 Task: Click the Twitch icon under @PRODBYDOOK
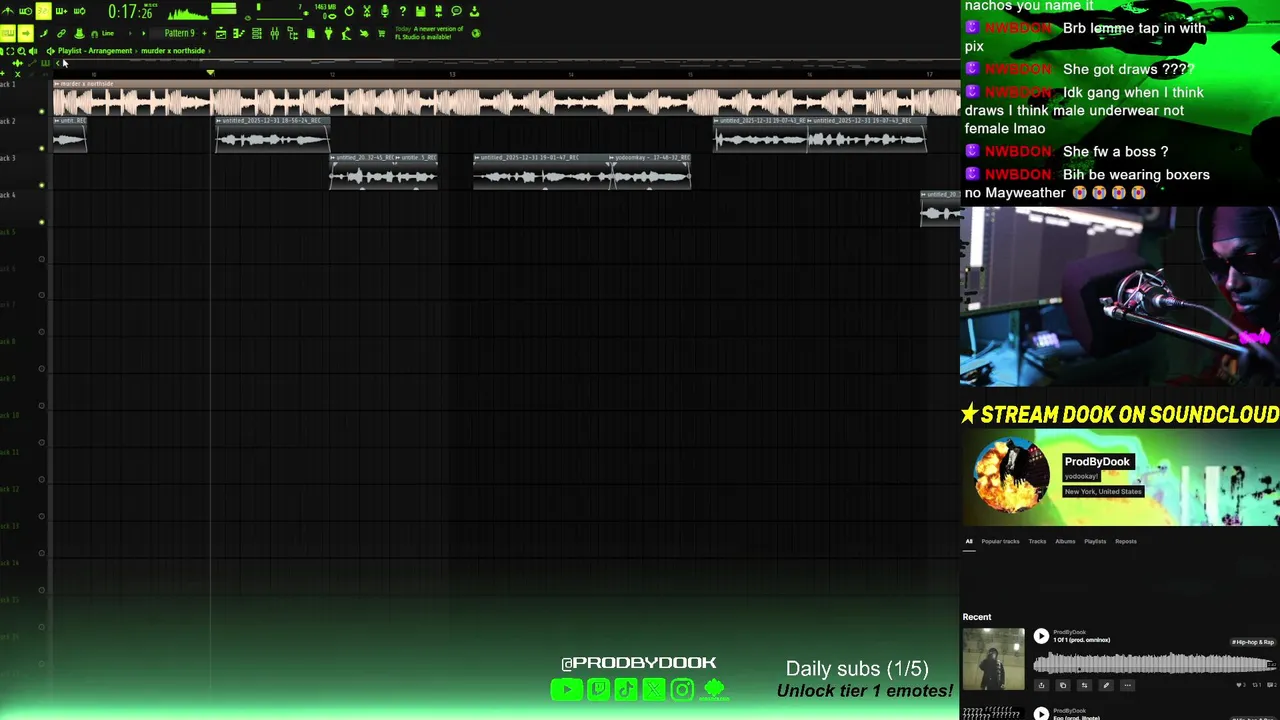coord(598,689)
